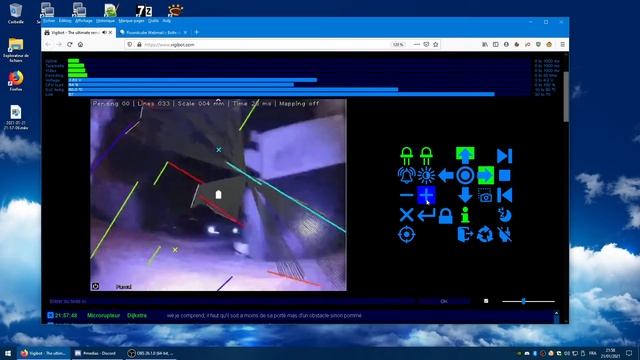Click the power icon at video bottom-left

pos(96,286)
